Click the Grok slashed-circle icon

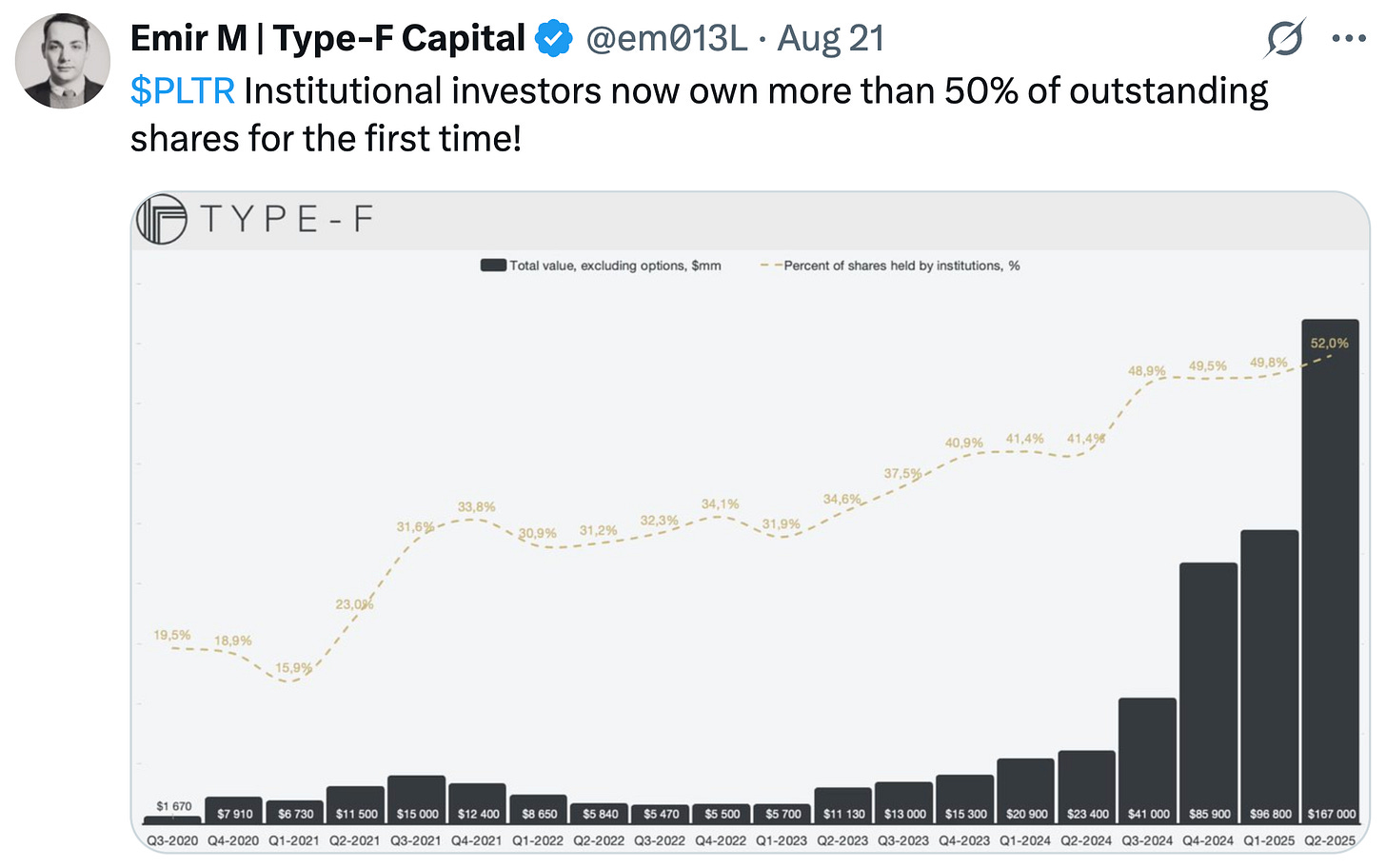1284,39
